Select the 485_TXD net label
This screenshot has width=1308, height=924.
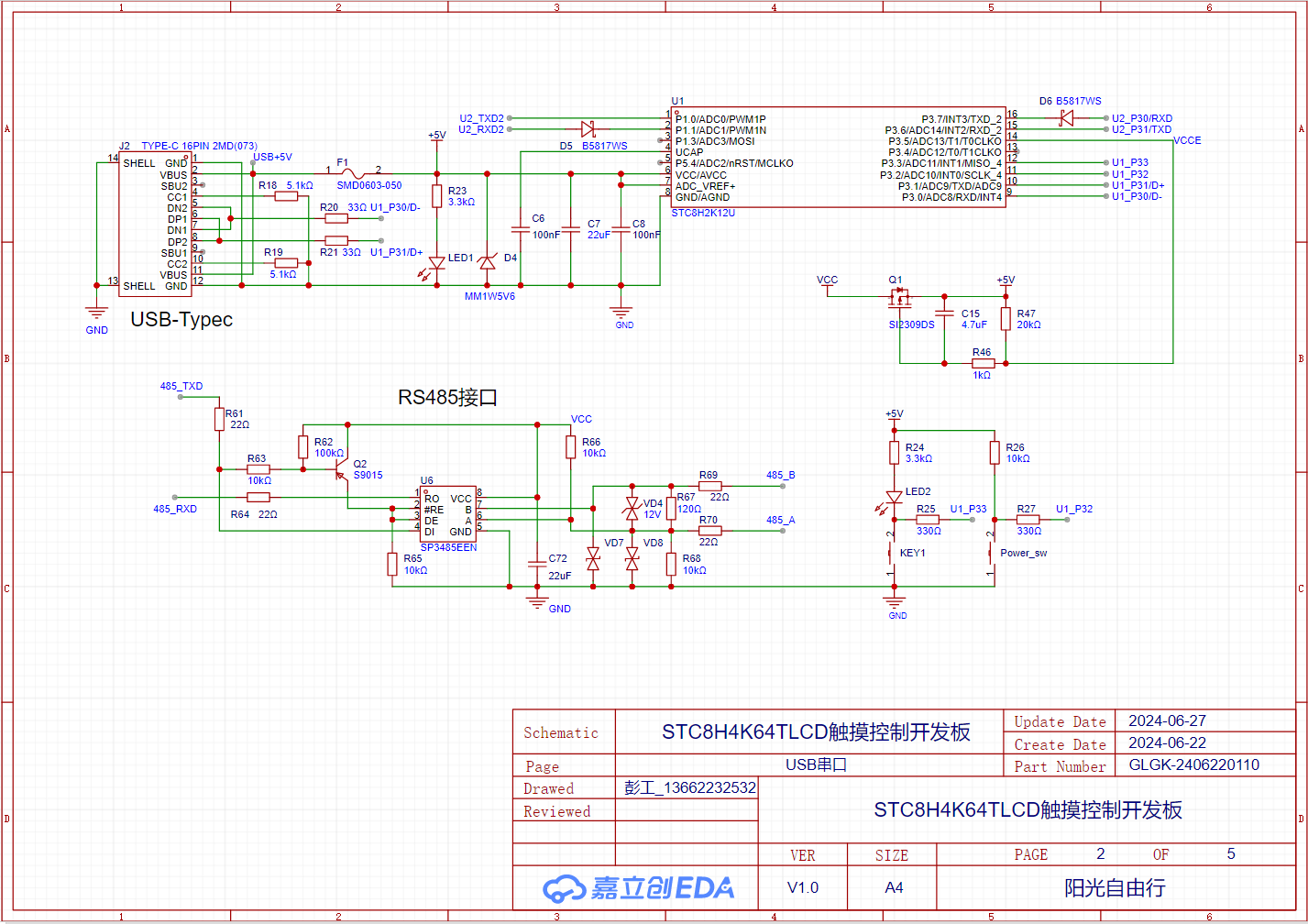pos(181,386)
